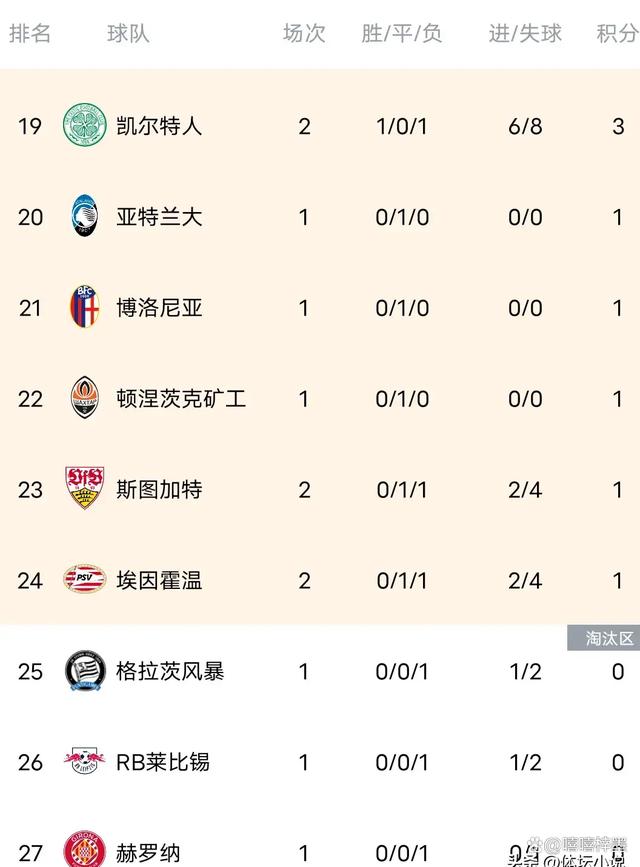640x867 pixels.
Task: Open the 顿涅茨克矿工 team link
Action: coord(181,398)
